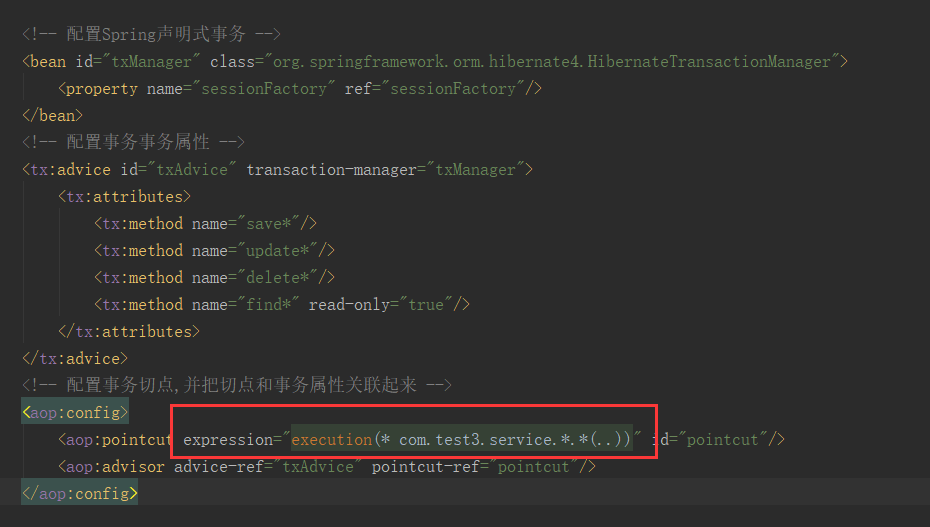This screenshot has width=930, height=527.
Task: Click the execution pointcut expression value
Action: tap(461, 440)
